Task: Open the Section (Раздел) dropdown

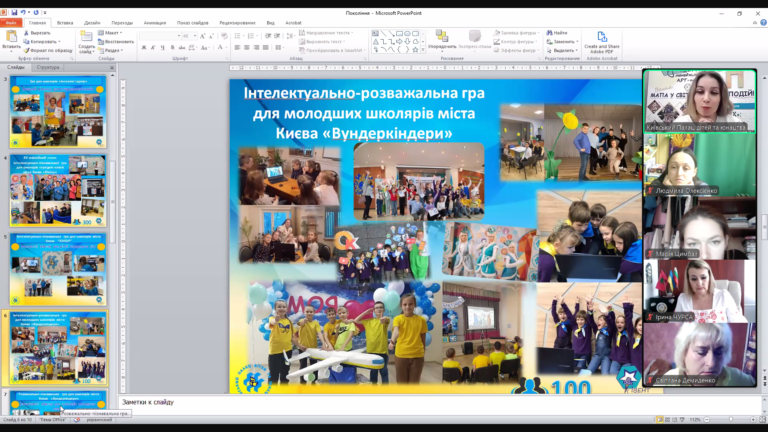Action: (112, 50)
